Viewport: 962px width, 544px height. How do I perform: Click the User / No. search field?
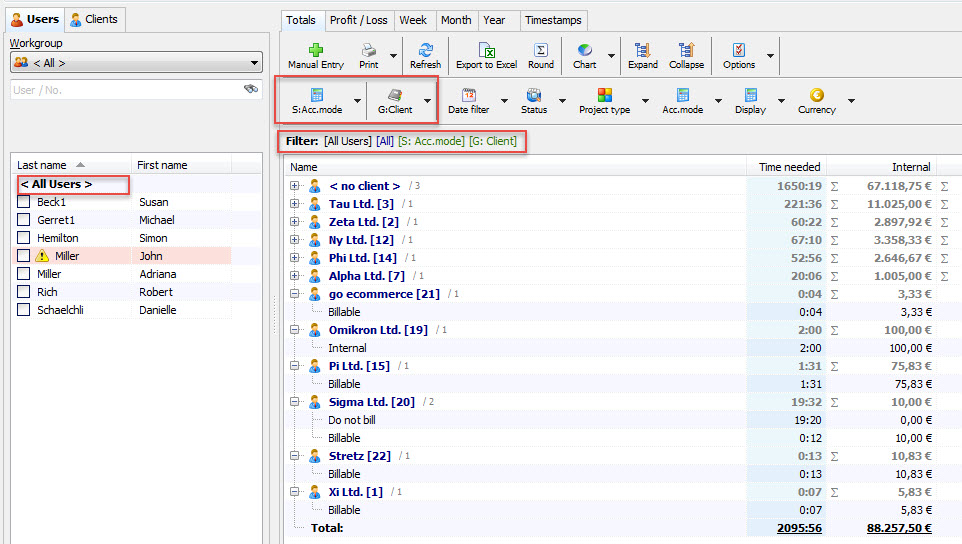(125, 90)
